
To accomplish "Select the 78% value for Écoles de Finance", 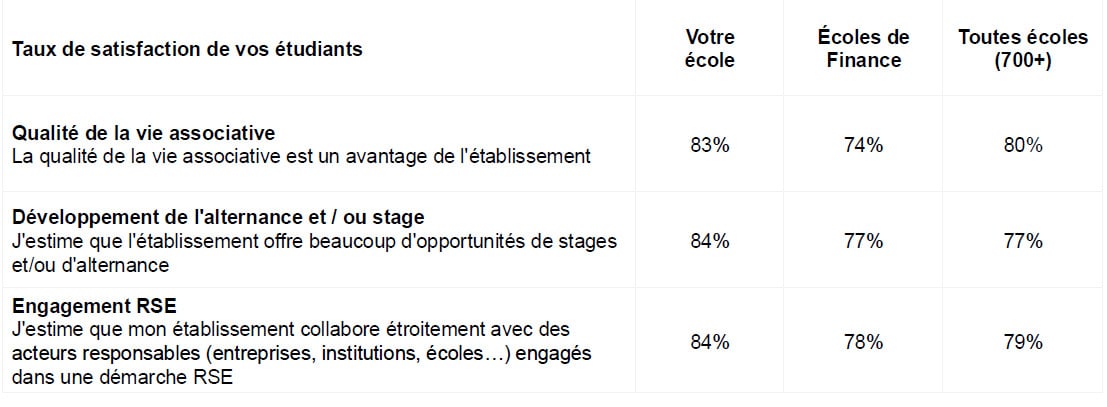I will point(863,342).
